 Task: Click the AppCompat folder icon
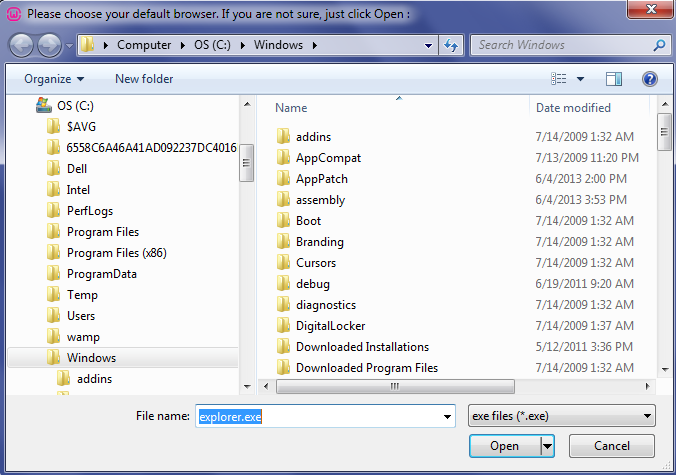point(283,158)
